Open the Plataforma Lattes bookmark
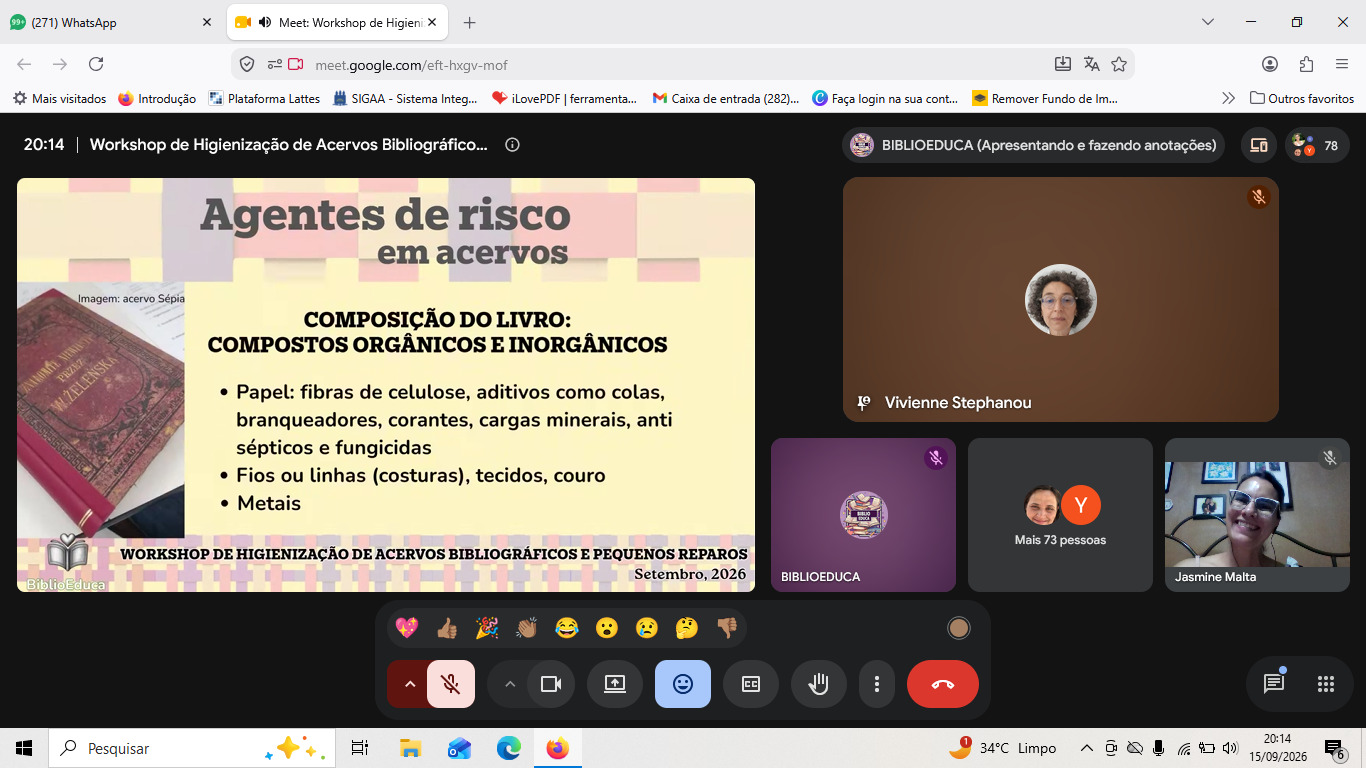This screenshot has height=768, width=1366. (264, 98)
